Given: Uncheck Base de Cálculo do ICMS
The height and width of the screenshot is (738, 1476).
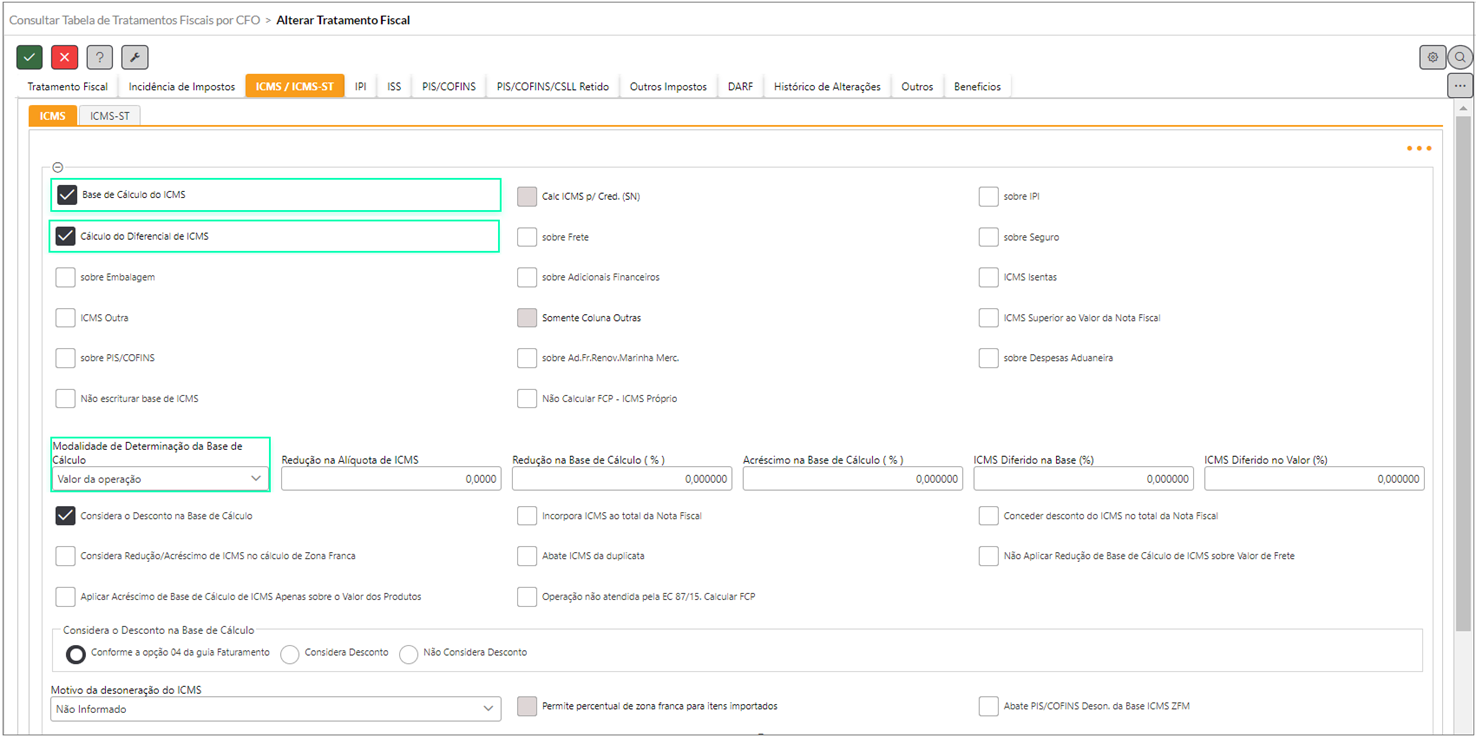Looking at the screenshot, I should (67, 195).
